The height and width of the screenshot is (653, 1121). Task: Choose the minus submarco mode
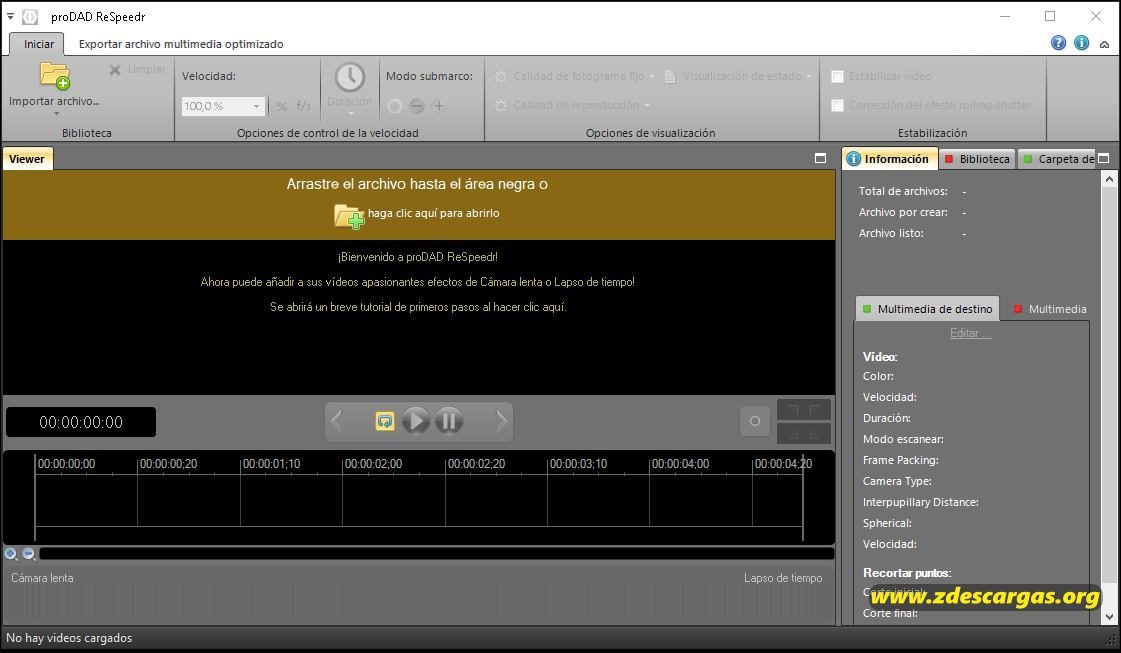pyautogui.click(x=417, y=106)
